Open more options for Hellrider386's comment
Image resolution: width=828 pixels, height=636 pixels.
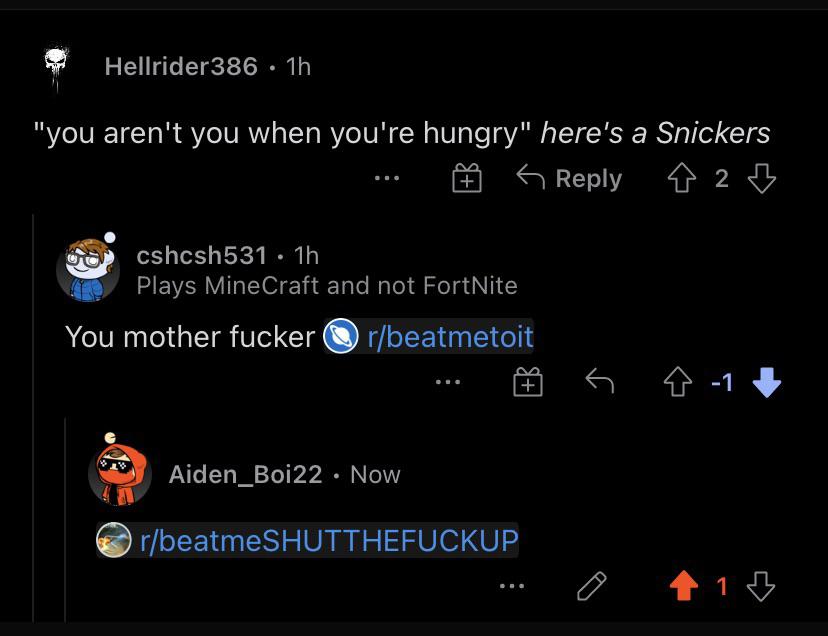tap(387, 179)
